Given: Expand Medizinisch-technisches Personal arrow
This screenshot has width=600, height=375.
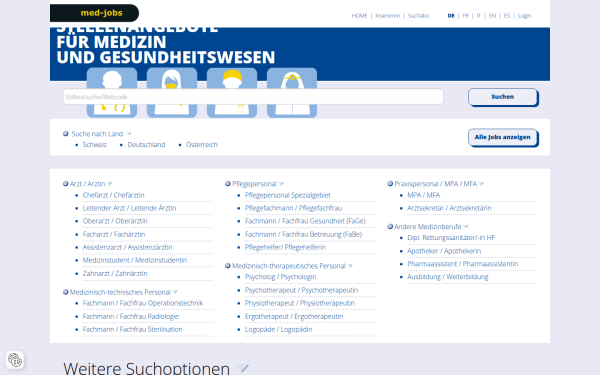Looking at the screenshot, I should (x=175, y=292).
